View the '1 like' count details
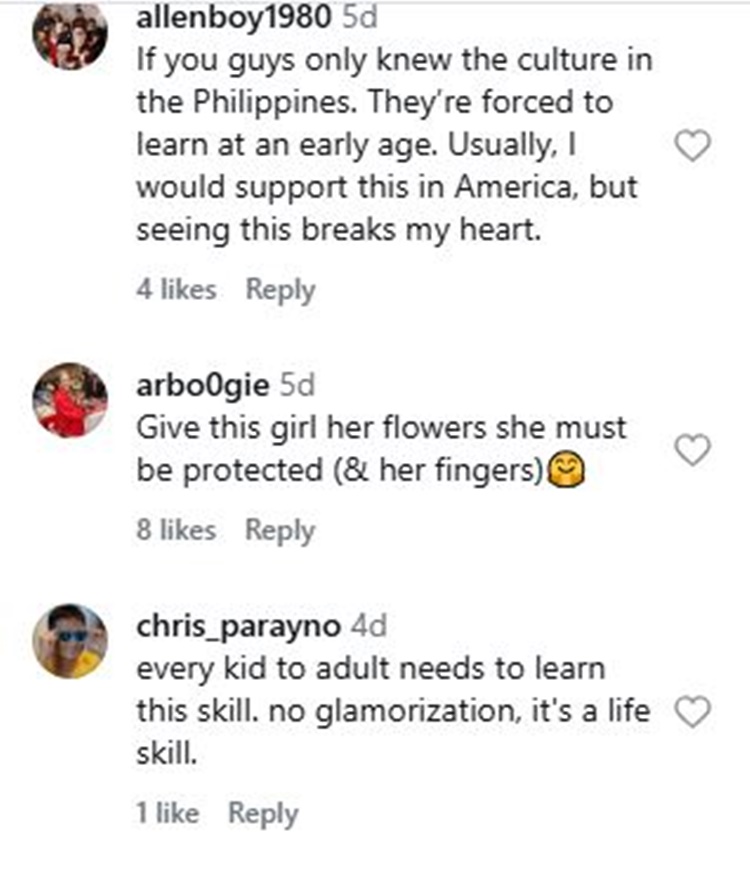Image resolution: width=750 pixels, height=873 pixels. pyautogui.click(x=168, y=813)
